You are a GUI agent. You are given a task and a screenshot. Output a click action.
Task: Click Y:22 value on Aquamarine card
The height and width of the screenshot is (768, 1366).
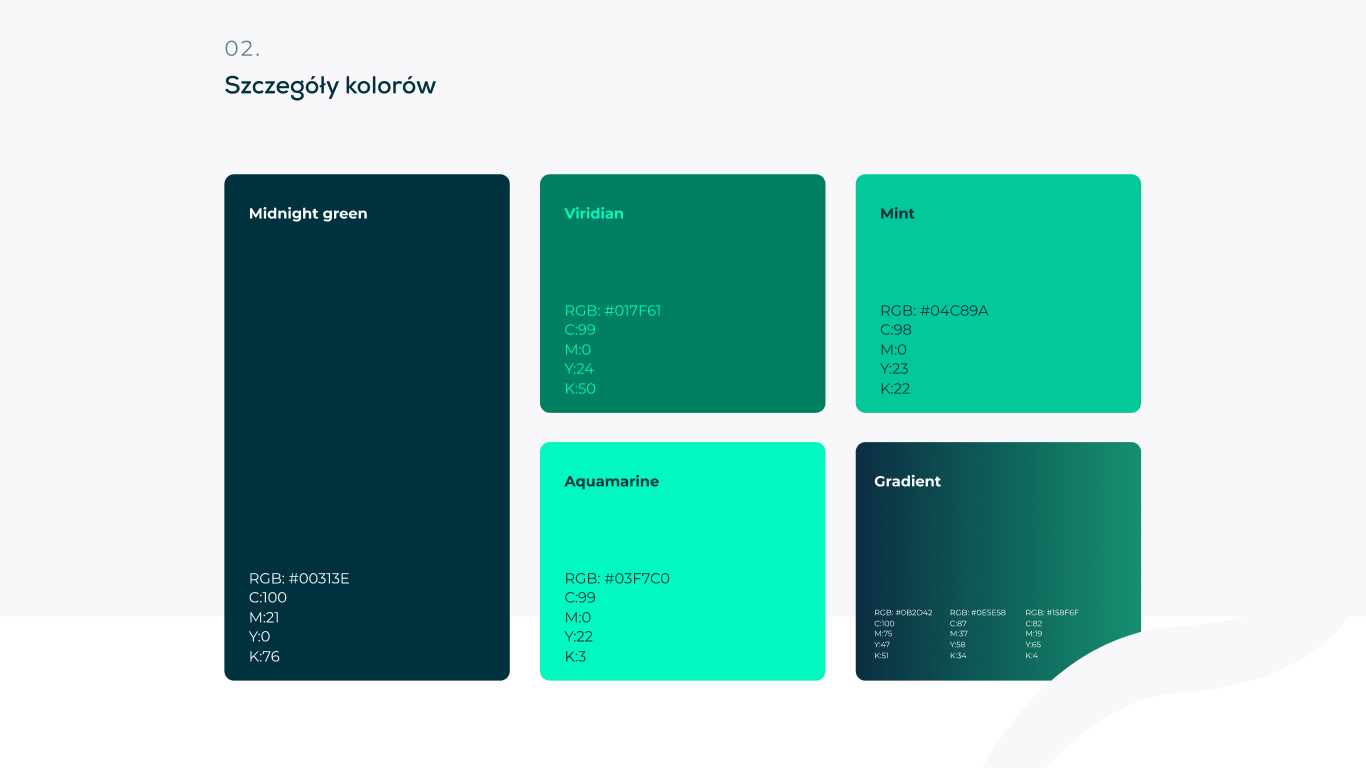579,637
